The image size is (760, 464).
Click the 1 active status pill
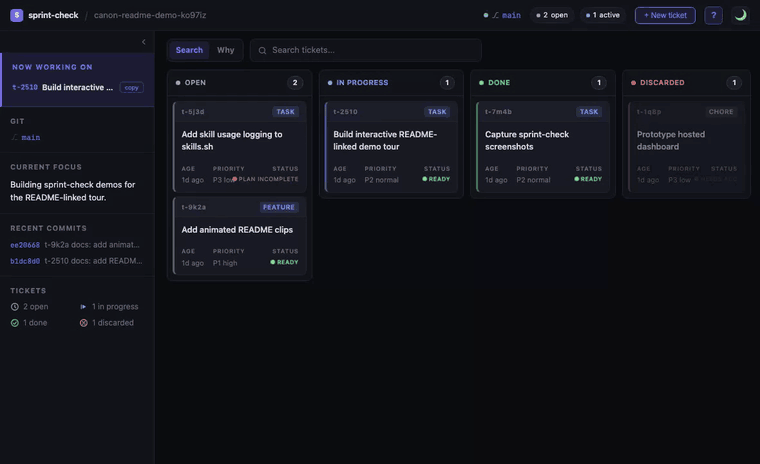tap(602, 15)
